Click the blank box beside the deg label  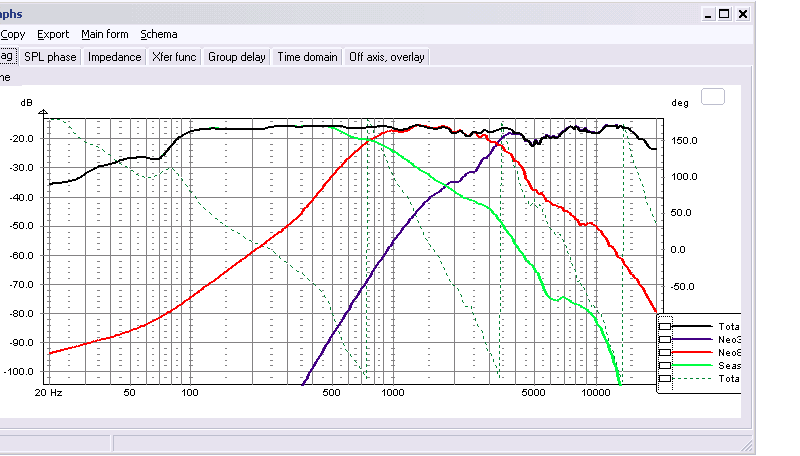(713, 96)
